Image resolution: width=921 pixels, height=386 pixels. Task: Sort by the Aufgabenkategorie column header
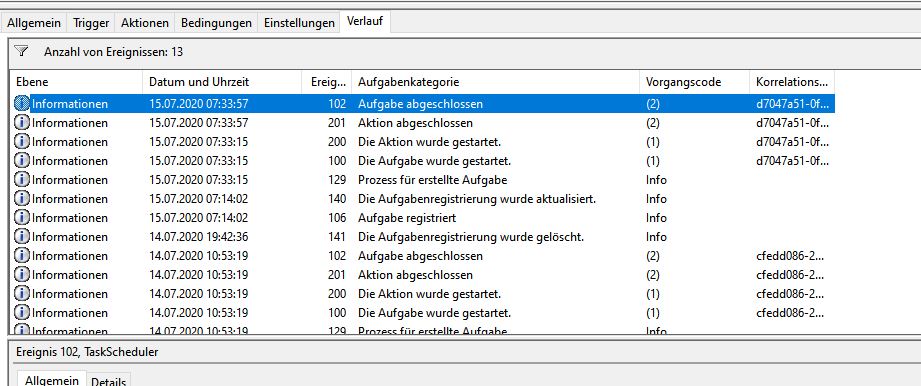pyautogui.click(x=495, y=82)
